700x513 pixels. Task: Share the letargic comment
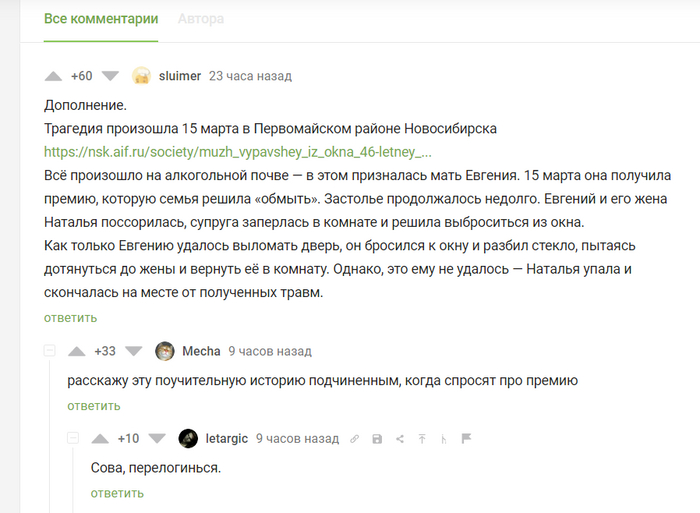tap(400, 439)
